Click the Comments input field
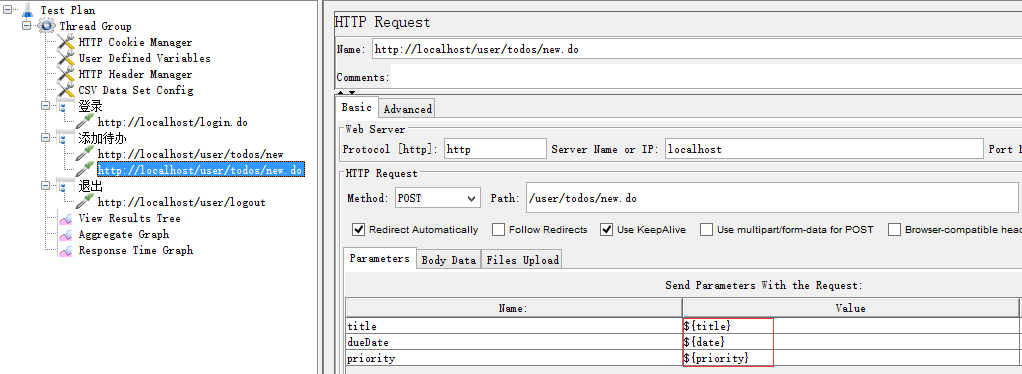1022x374 pixels. point(706,76)
